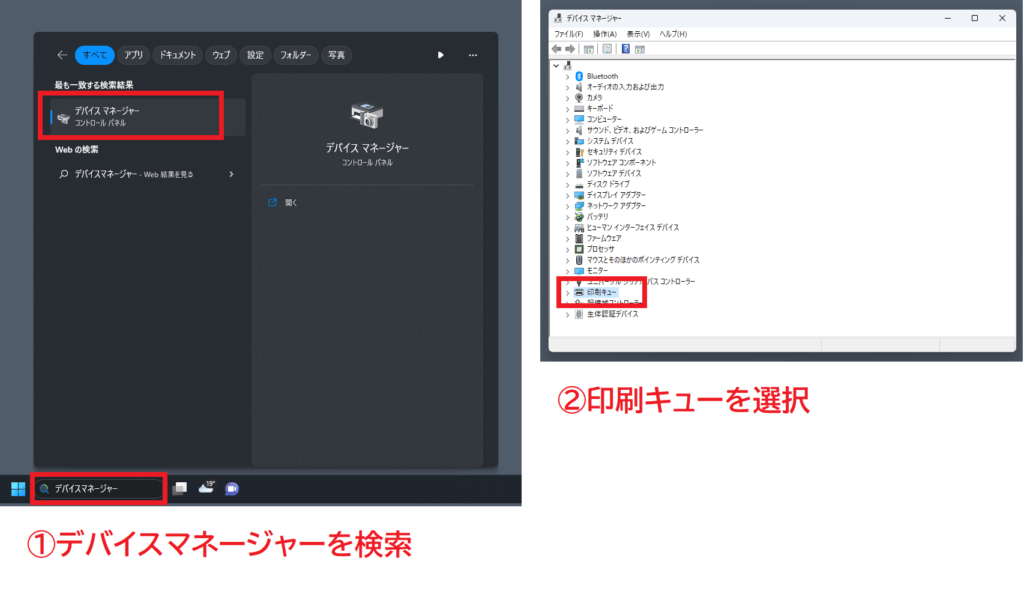The height and width of the screenshot is (597, 1024).
Task: Click the scan for hardware changes toolbar icon
Action: point(640,49)
